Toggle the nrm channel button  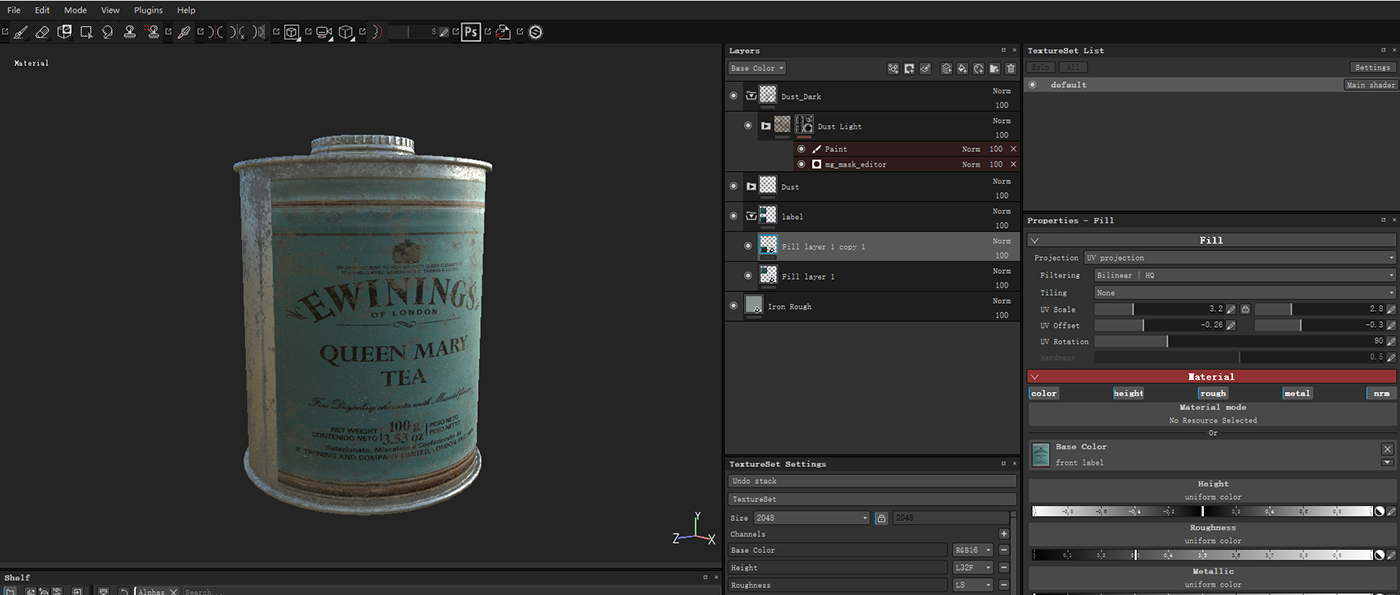click(1381, 393)
